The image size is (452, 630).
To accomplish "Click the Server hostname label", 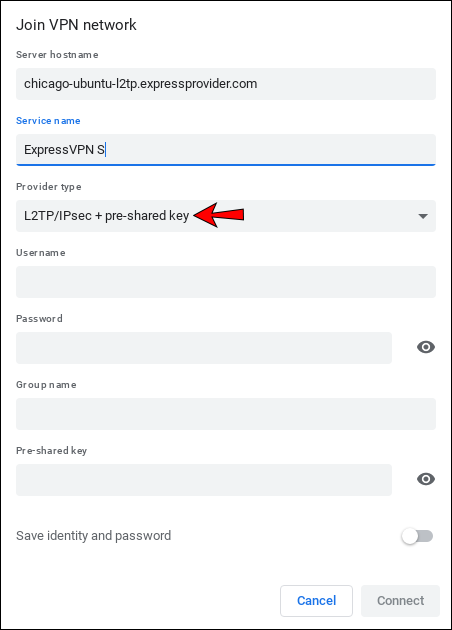I will [x=57, y=55].
